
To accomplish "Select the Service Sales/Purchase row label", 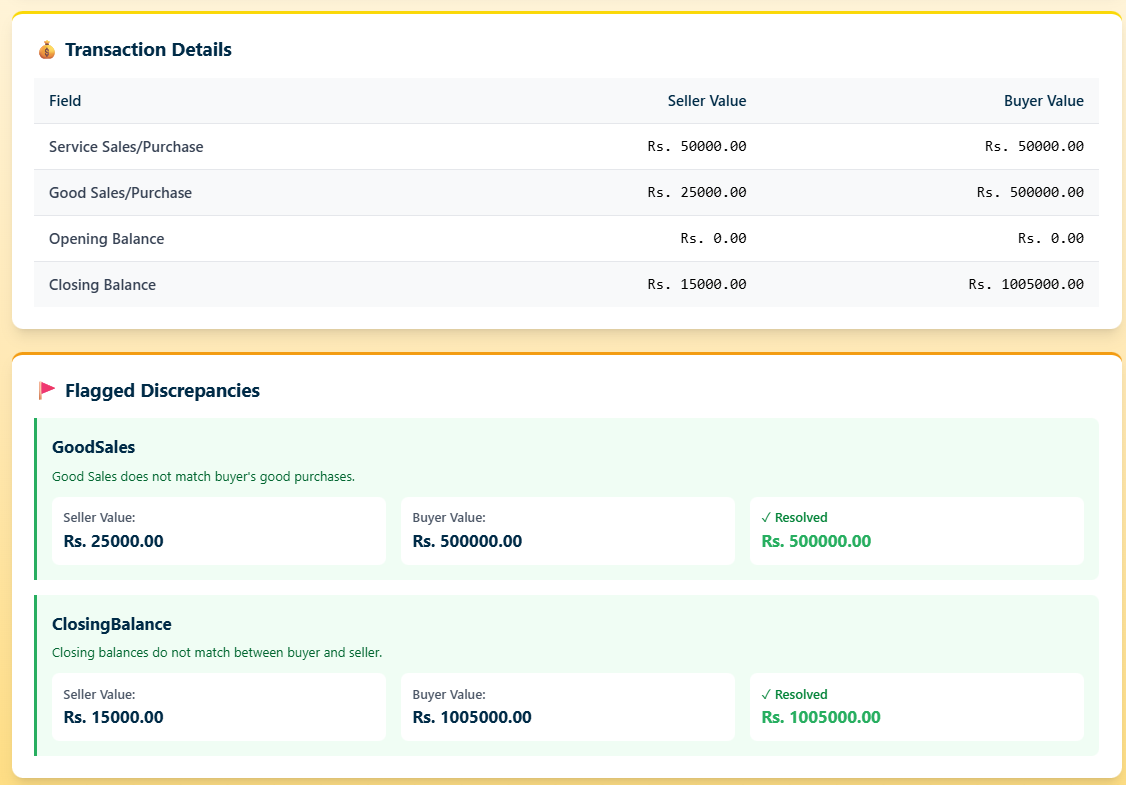I will [126, 147].
